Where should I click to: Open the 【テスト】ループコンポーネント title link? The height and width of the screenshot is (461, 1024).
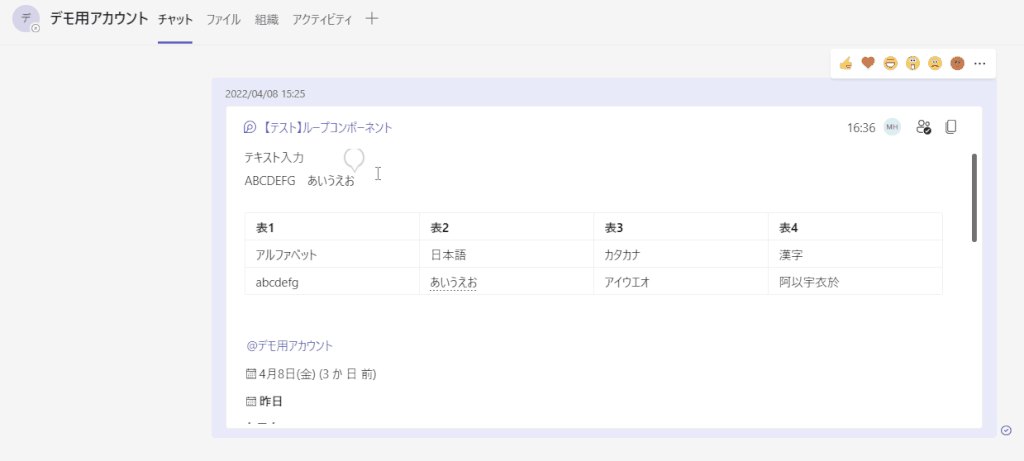tap(327, 128)
